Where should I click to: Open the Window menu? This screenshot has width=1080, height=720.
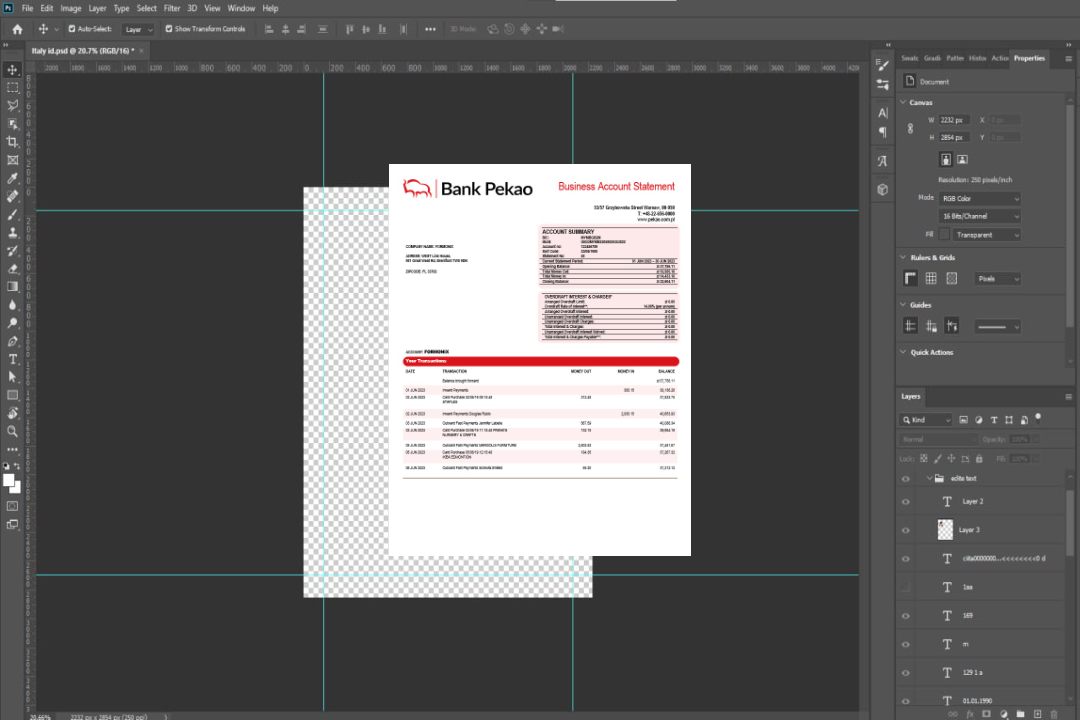point(241,8)
